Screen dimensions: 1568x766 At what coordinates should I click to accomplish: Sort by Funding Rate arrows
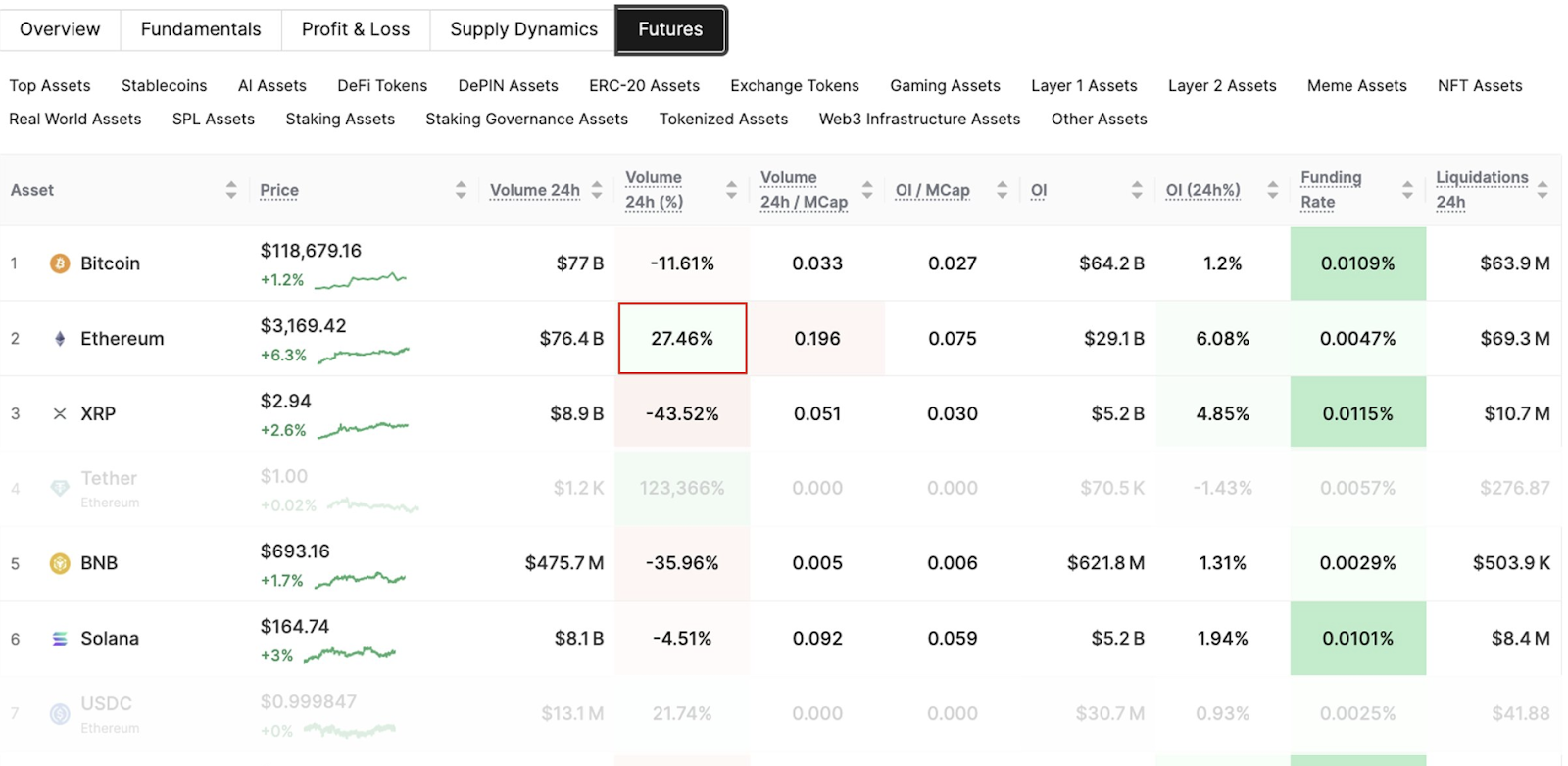(x=1407, y=190)
